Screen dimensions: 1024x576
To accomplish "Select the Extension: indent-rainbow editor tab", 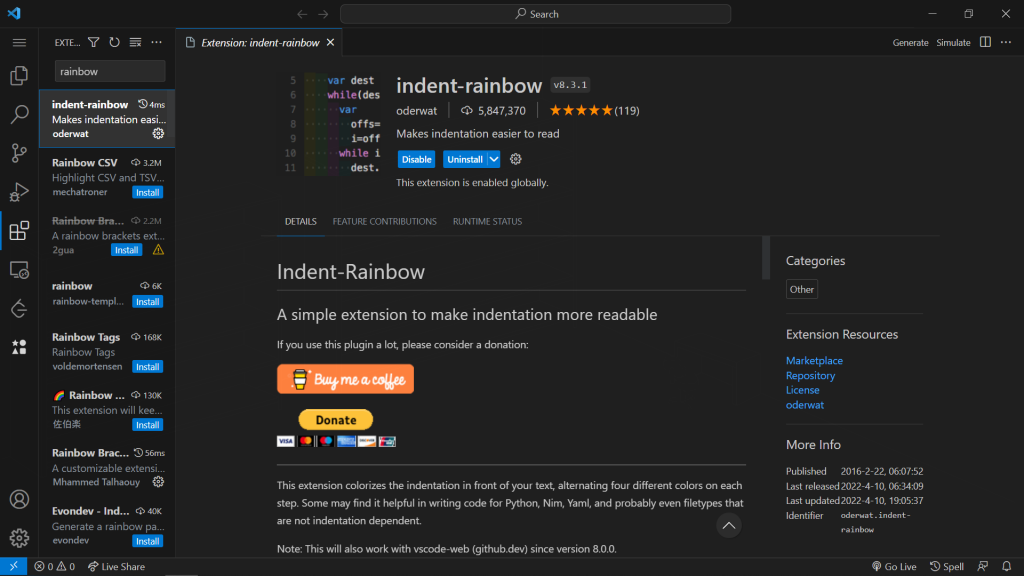I will pos(259,42).
